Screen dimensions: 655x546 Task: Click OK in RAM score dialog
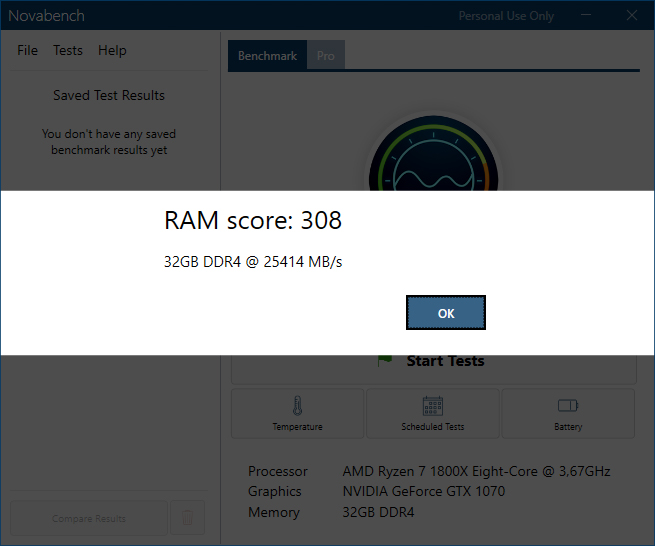(x=446, y=312)
